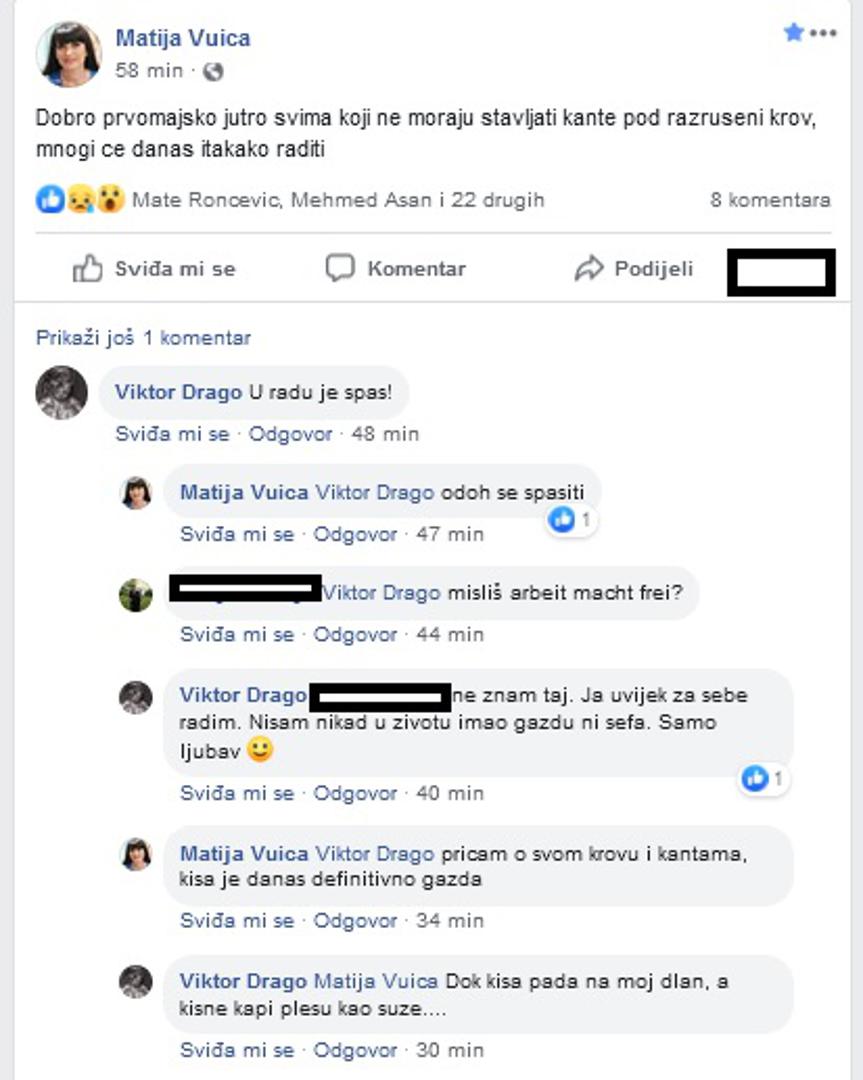Open the three-dots post options menu
This screenshot has height=1080, width=863.
(x=823, y=33)
